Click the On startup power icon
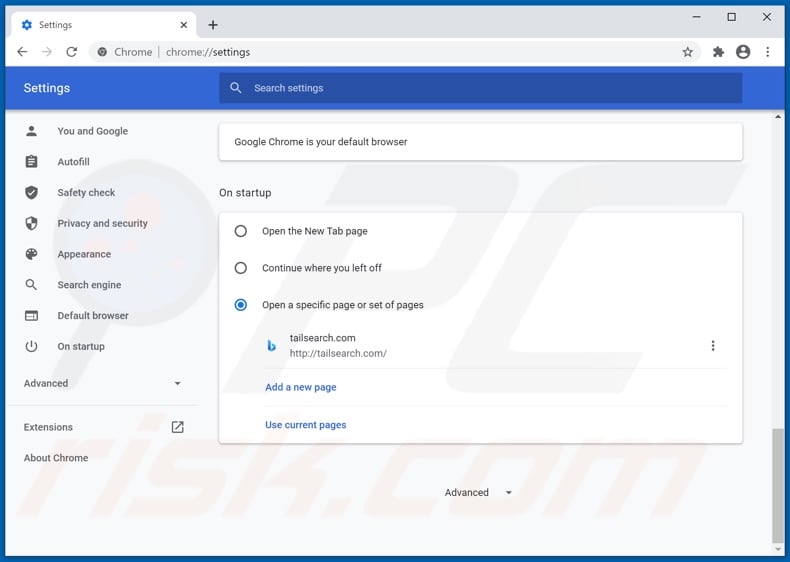The image size is (790, 562). pyautogui.click(x=31, y=346)
